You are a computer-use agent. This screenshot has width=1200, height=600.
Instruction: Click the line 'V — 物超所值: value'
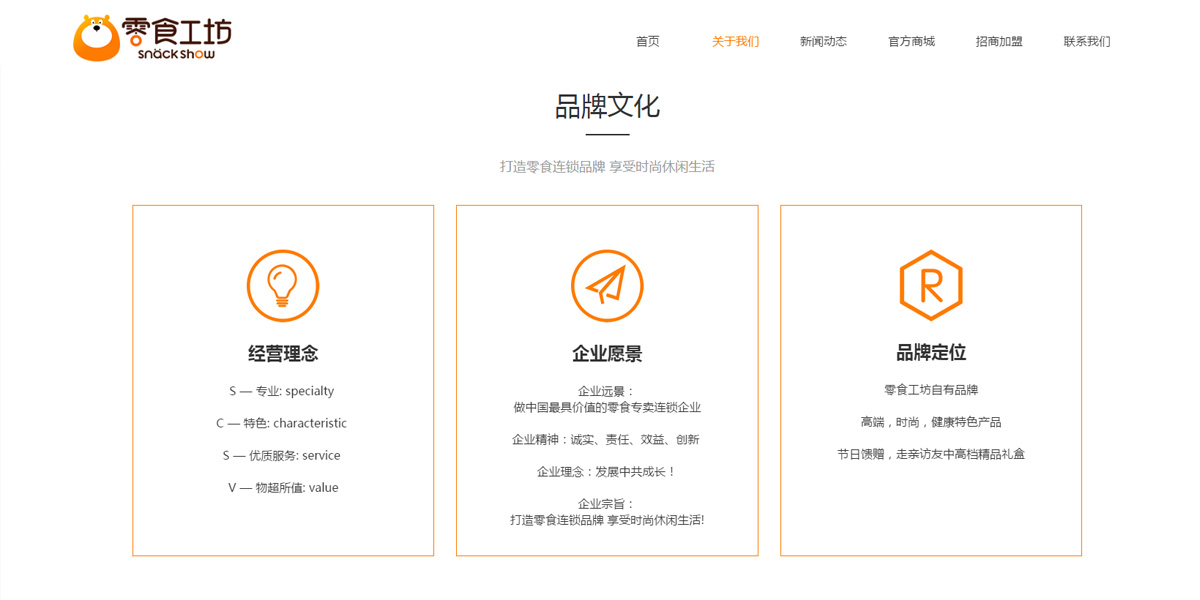(283, 488)
